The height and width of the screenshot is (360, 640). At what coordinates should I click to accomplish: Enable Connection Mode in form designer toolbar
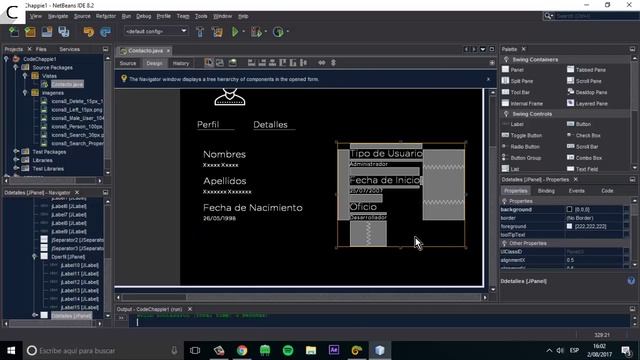click(220, 62)
